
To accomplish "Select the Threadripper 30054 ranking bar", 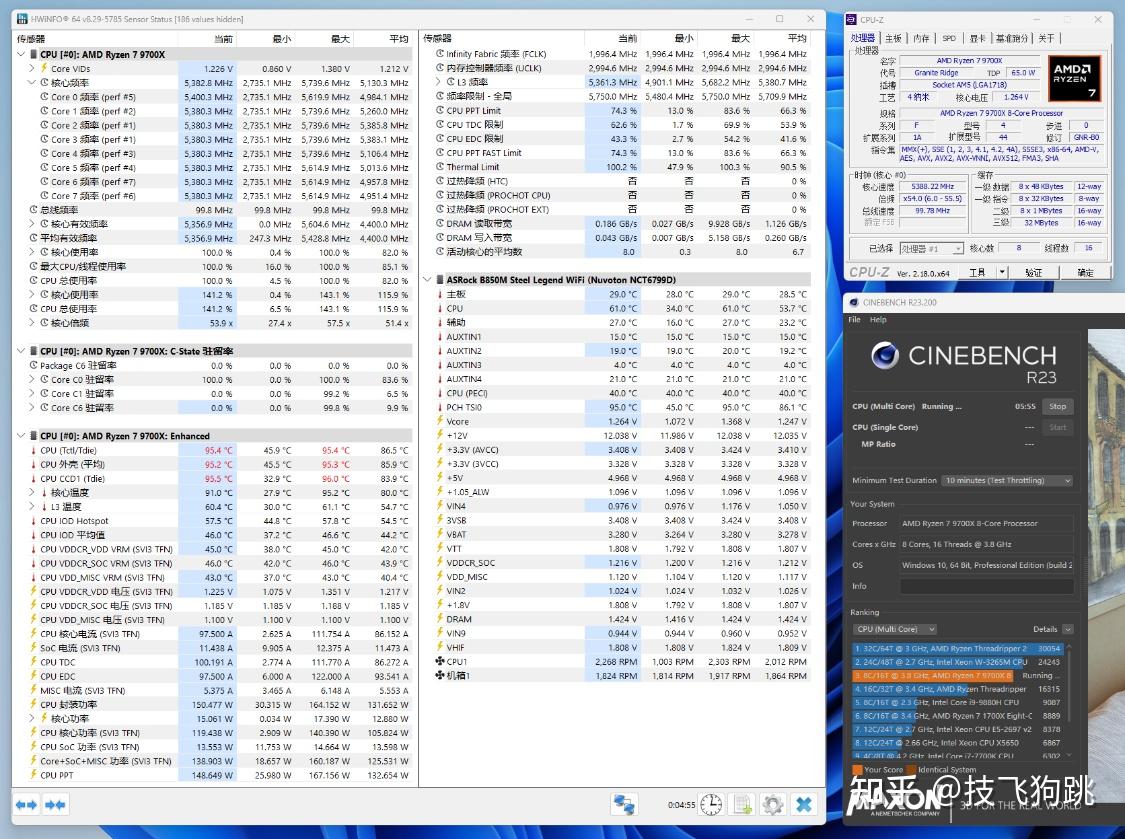I will [x=957, y=648].
